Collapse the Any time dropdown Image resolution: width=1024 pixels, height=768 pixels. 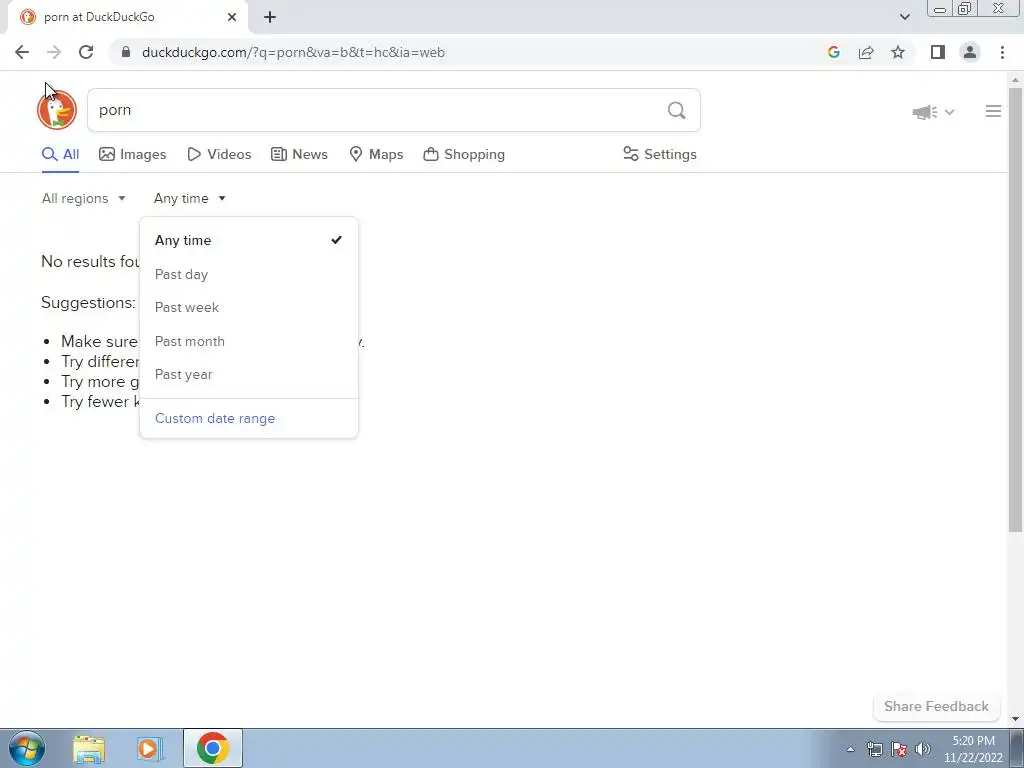pyautogui.click(x=190, y=199)
